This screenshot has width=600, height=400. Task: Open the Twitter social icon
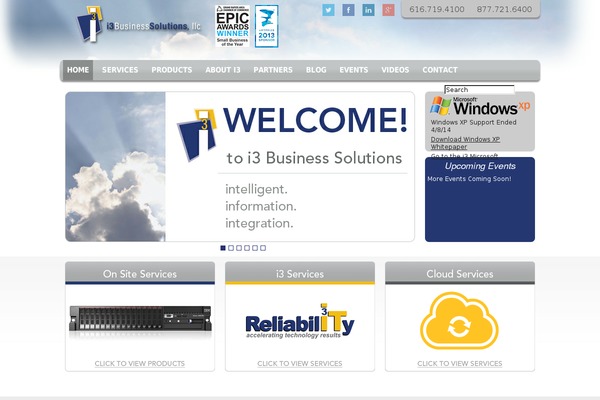tap(328, 10)
